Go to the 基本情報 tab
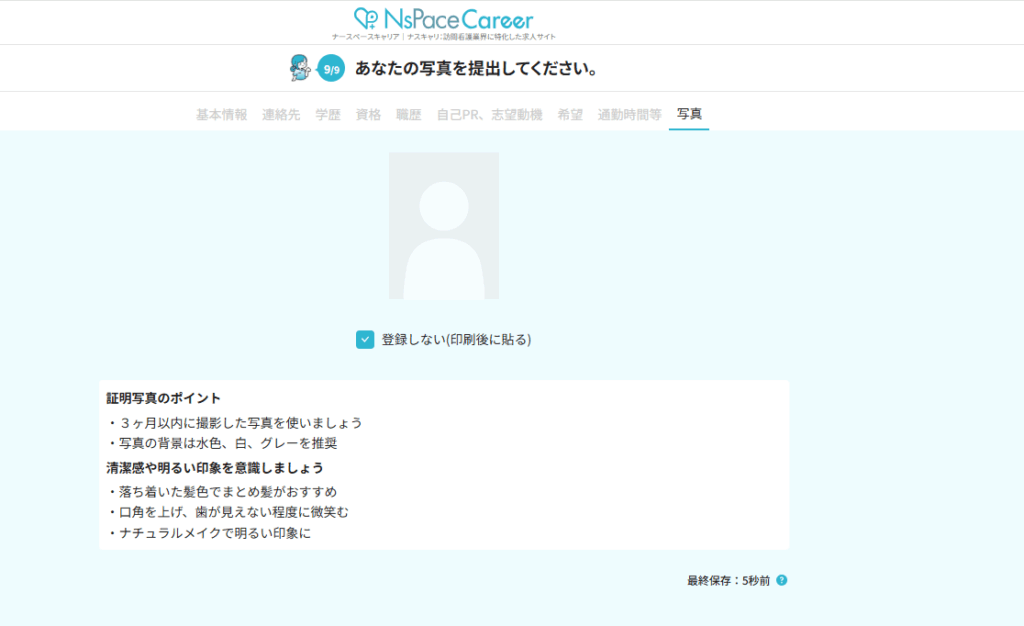Viewport: 1024px width, 626px height. (221, 115)
